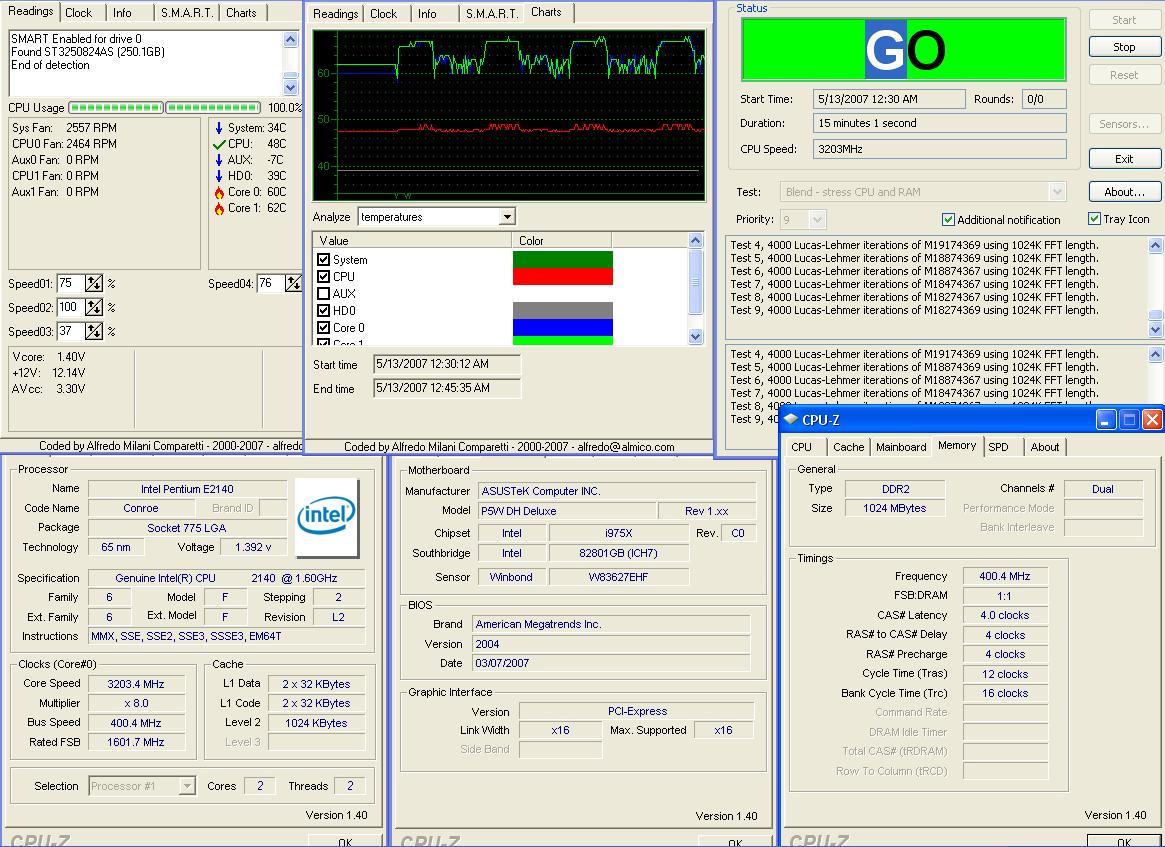
Task: Click the CPU-Z title bar icon
Action: [x=791, y=420]
